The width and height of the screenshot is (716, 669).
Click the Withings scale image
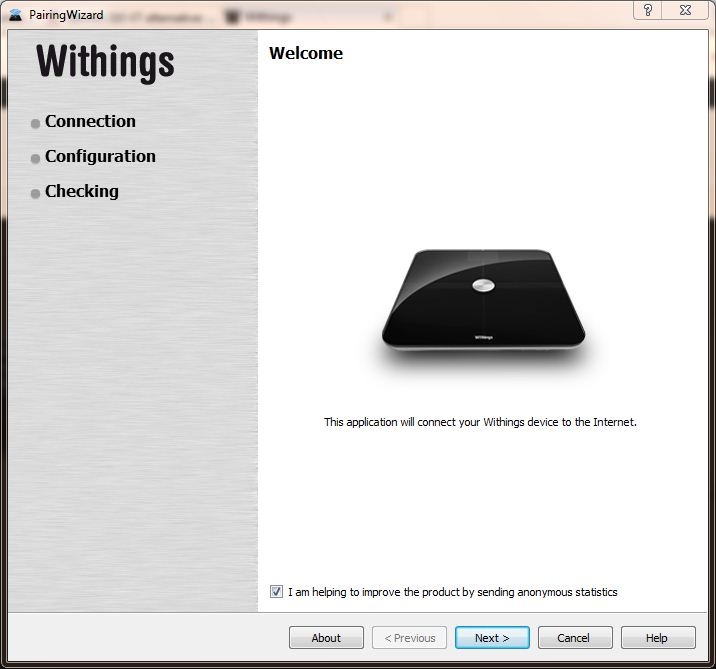click(x=484, y=301)
